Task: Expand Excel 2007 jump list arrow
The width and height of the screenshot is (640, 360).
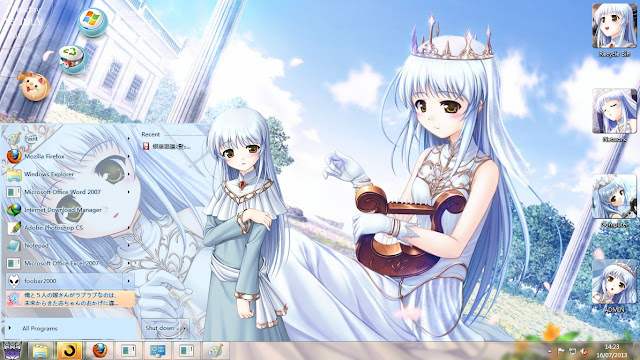Action: tap(129, 263)
